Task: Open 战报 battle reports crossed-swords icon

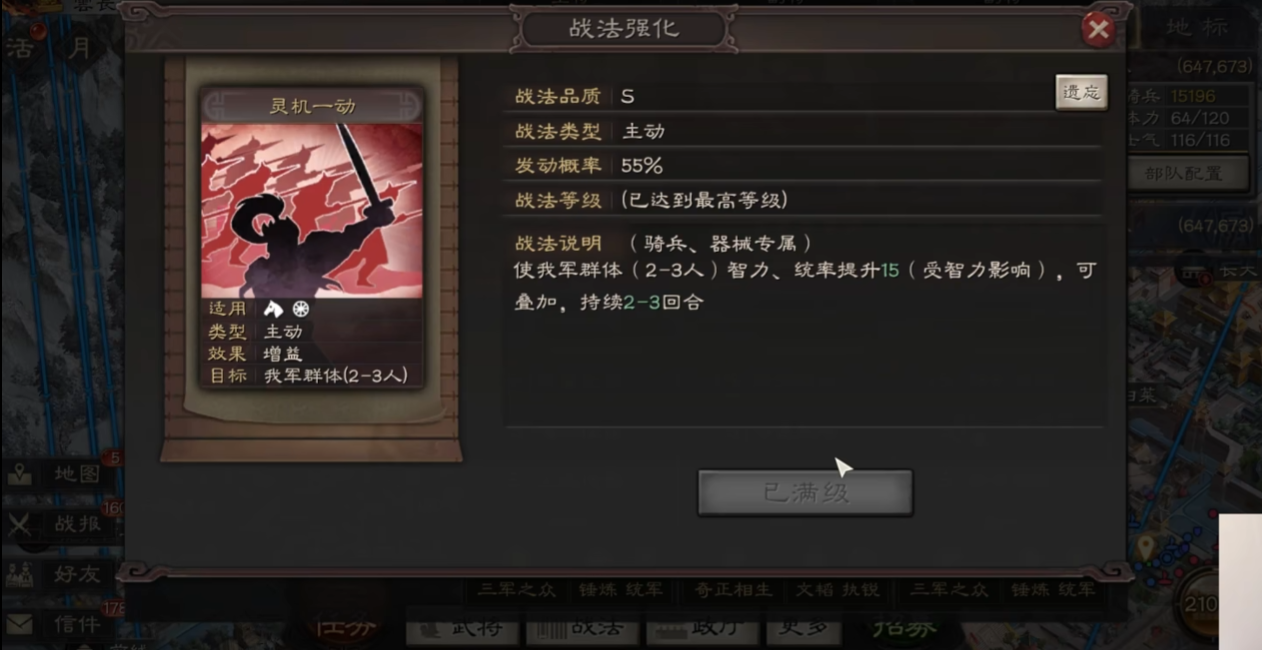Action: [62, 523]
